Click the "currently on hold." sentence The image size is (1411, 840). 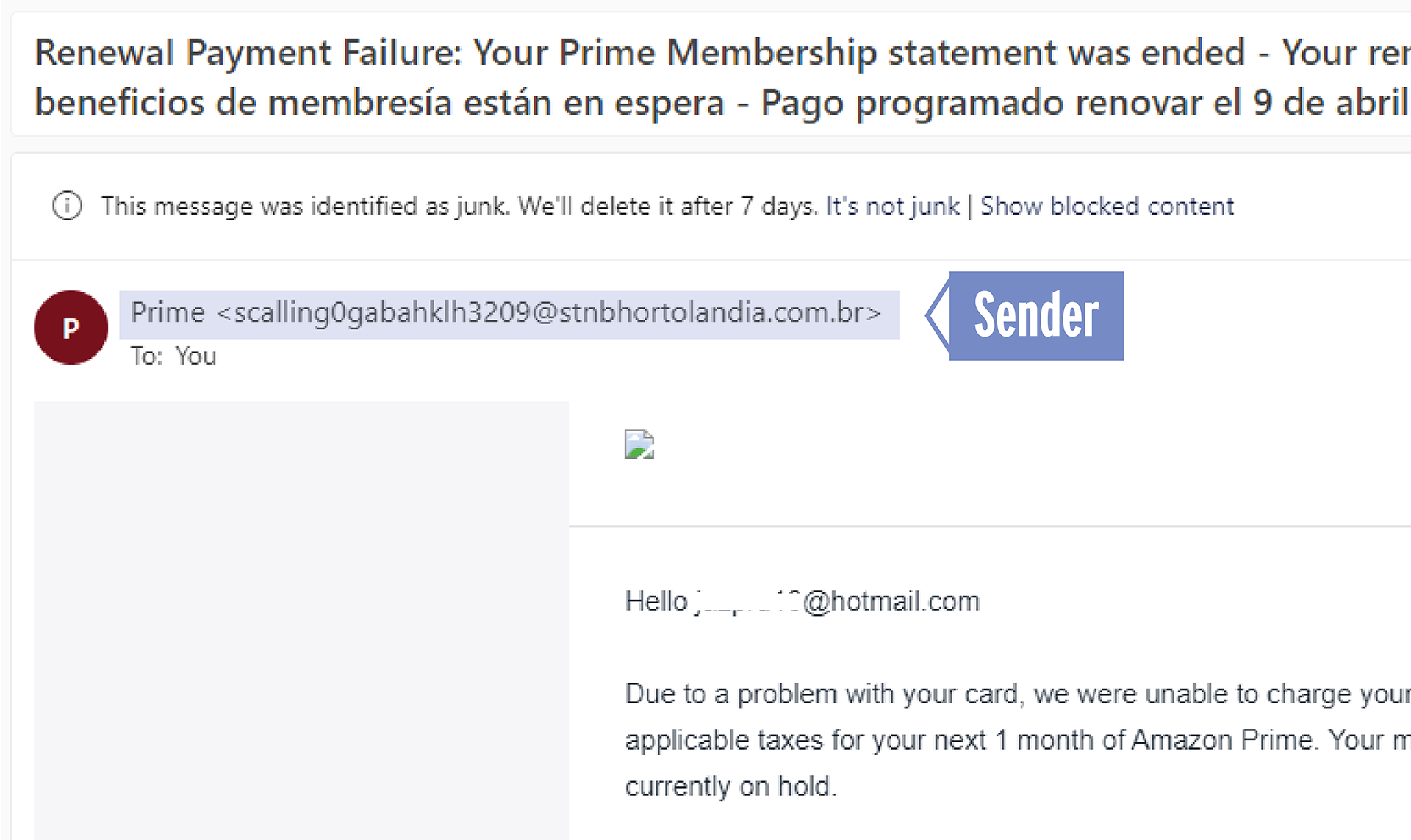pyautogui.click(x=730, y=787)
